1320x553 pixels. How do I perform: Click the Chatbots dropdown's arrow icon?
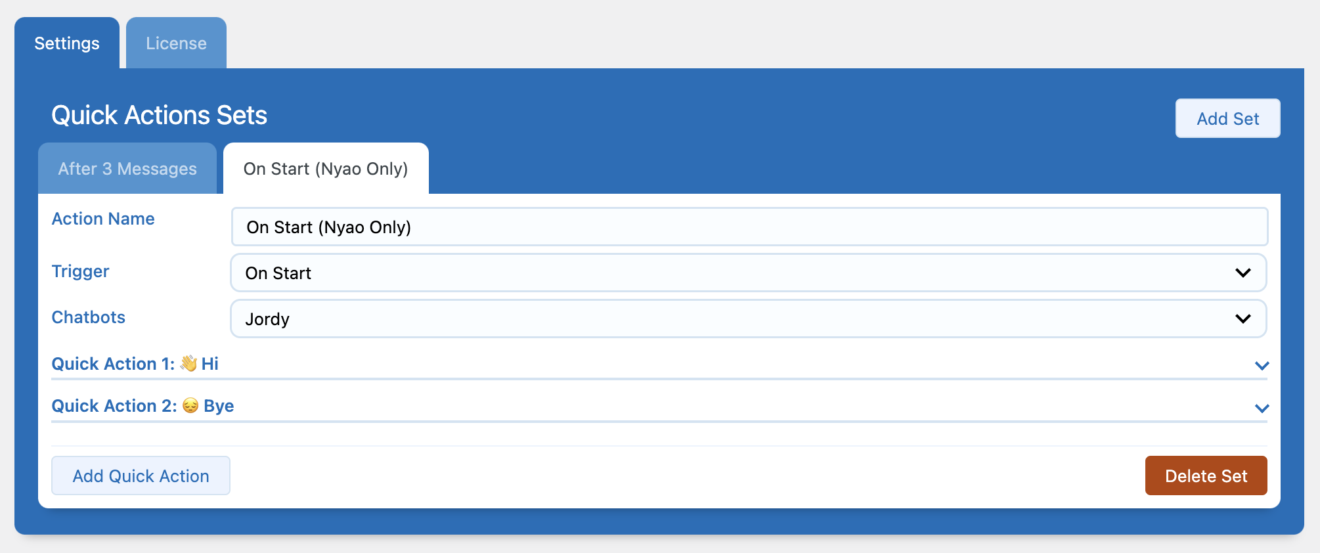[1243, 319]
